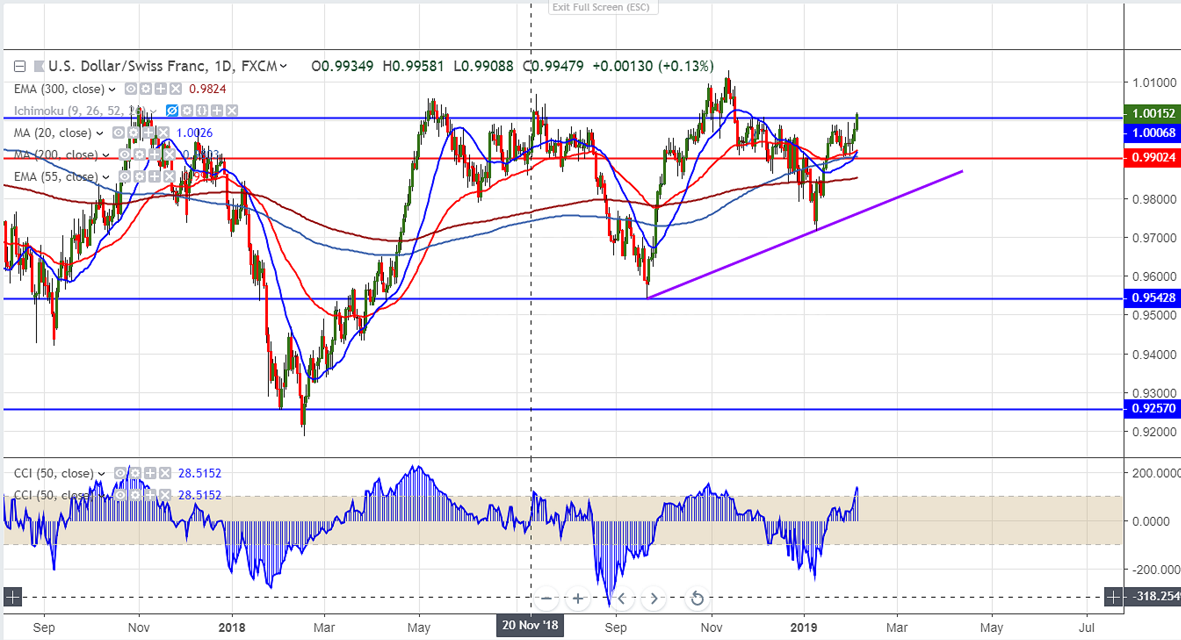Screen dimensions: 1181x640
Task: Click the plus icon for upper CCI indicator
Action: (150, 473)
